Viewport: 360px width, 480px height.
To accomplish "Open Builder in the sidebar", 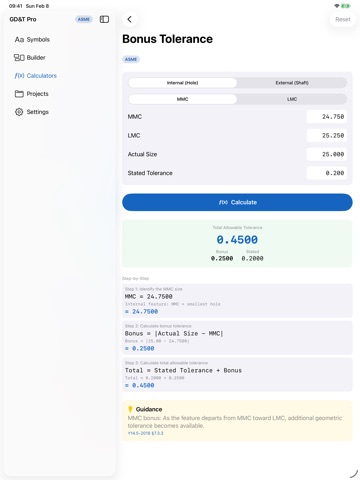I will click(29, 58).
